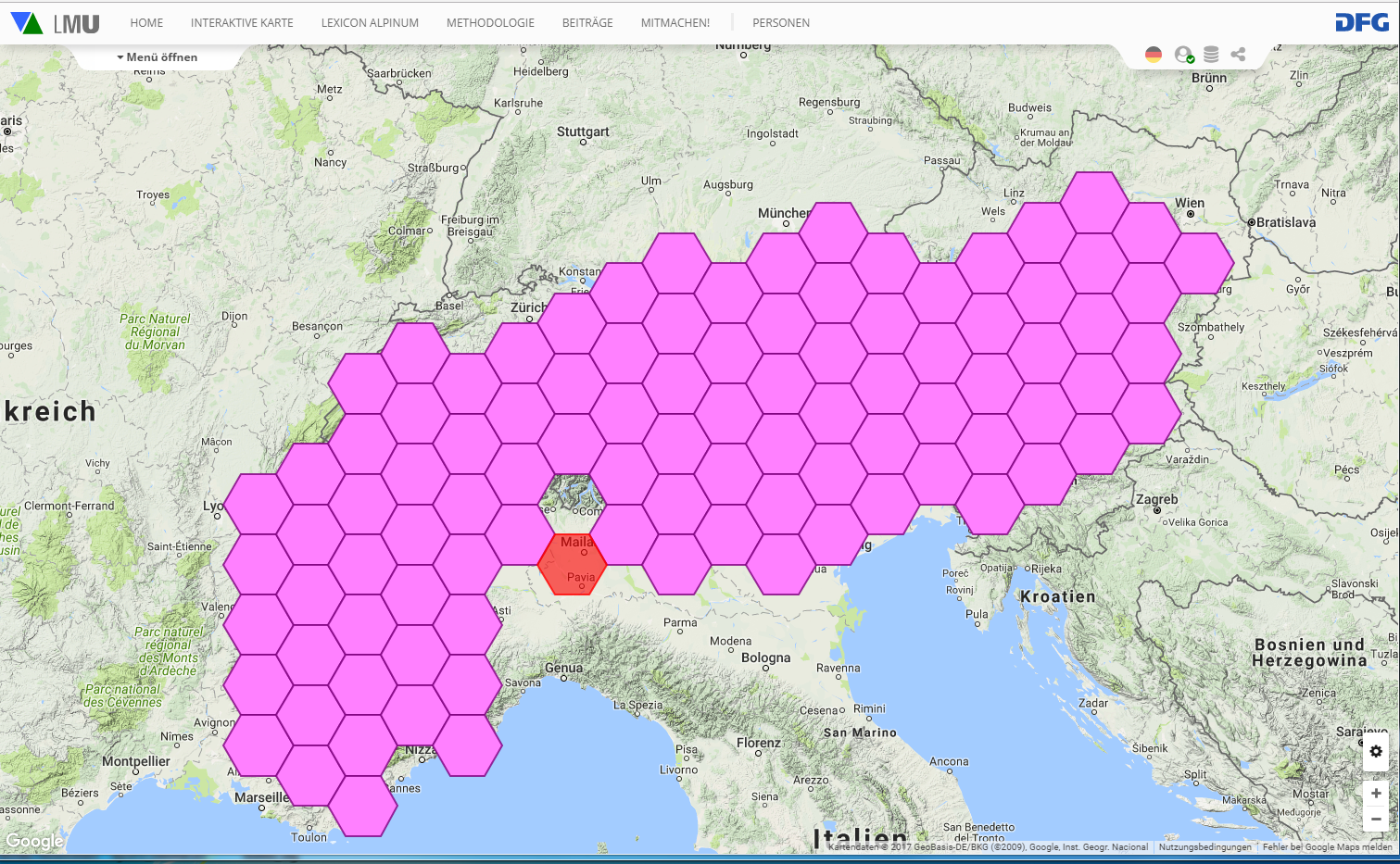Go to INTERAKTIVE KARTE
Viewport: 1400px width, 864px height.
click(242, 23)
